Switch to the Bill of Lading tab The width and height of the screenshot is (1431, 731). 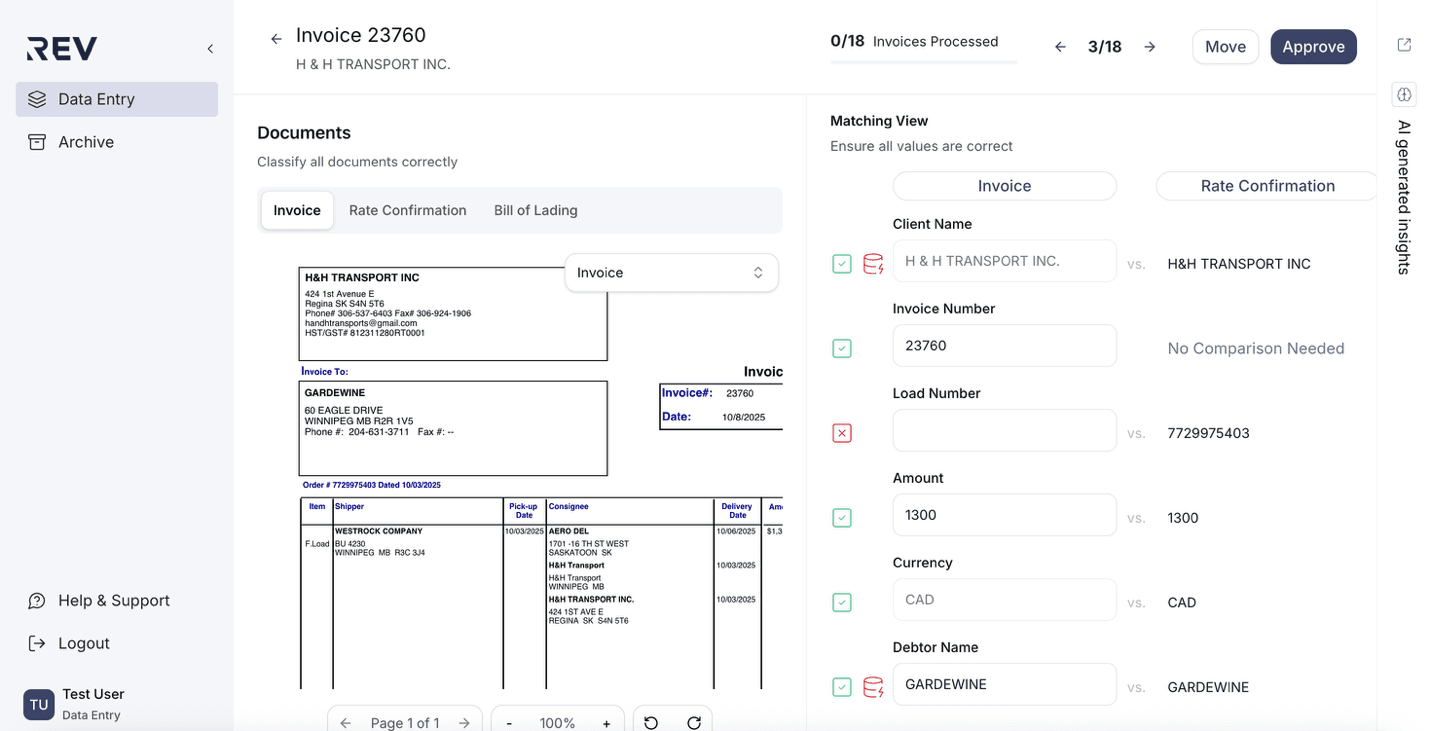pyautogui.click(x=535, y=210)
